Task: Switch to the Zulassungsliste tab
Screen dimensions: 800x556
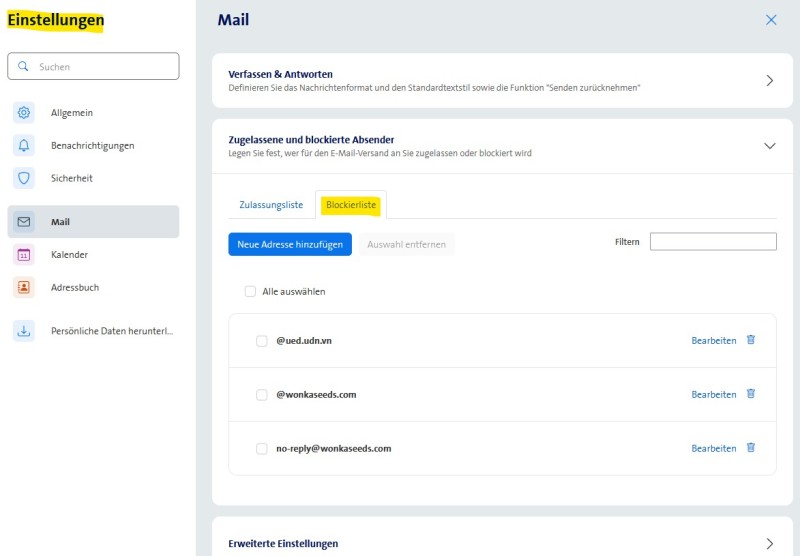Action: pyautogui.click(x=271, y=205)
